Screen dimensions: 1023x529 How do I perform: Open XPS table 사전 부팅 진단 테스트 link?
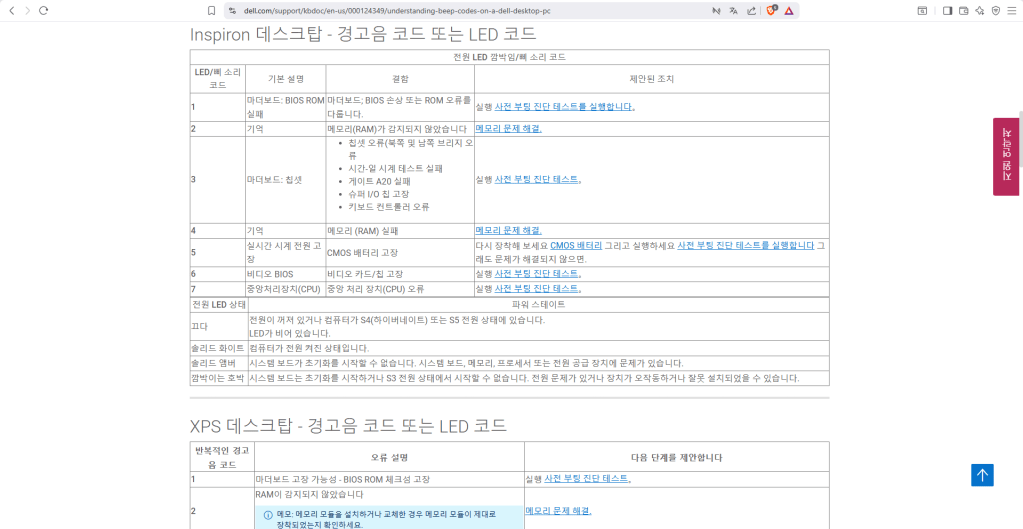coord(586,479)
